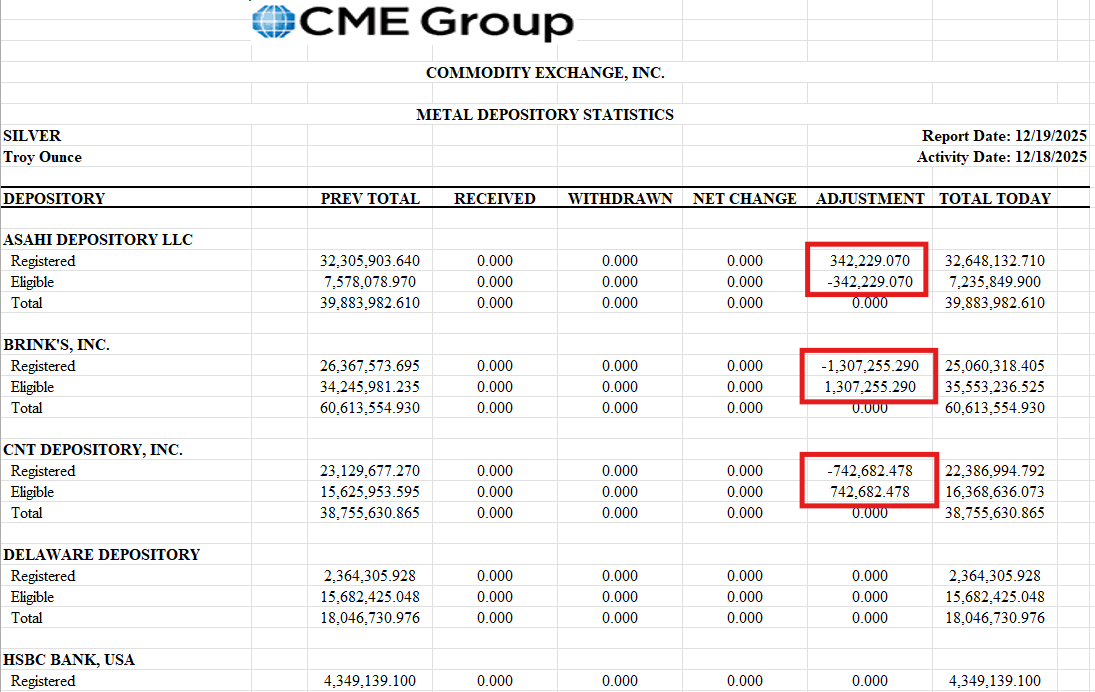The width and height of the screenshot is (1095, 692).
Task: Click the Registered label under DELAWARE DEPOSITORY
Action: point(43,576)
